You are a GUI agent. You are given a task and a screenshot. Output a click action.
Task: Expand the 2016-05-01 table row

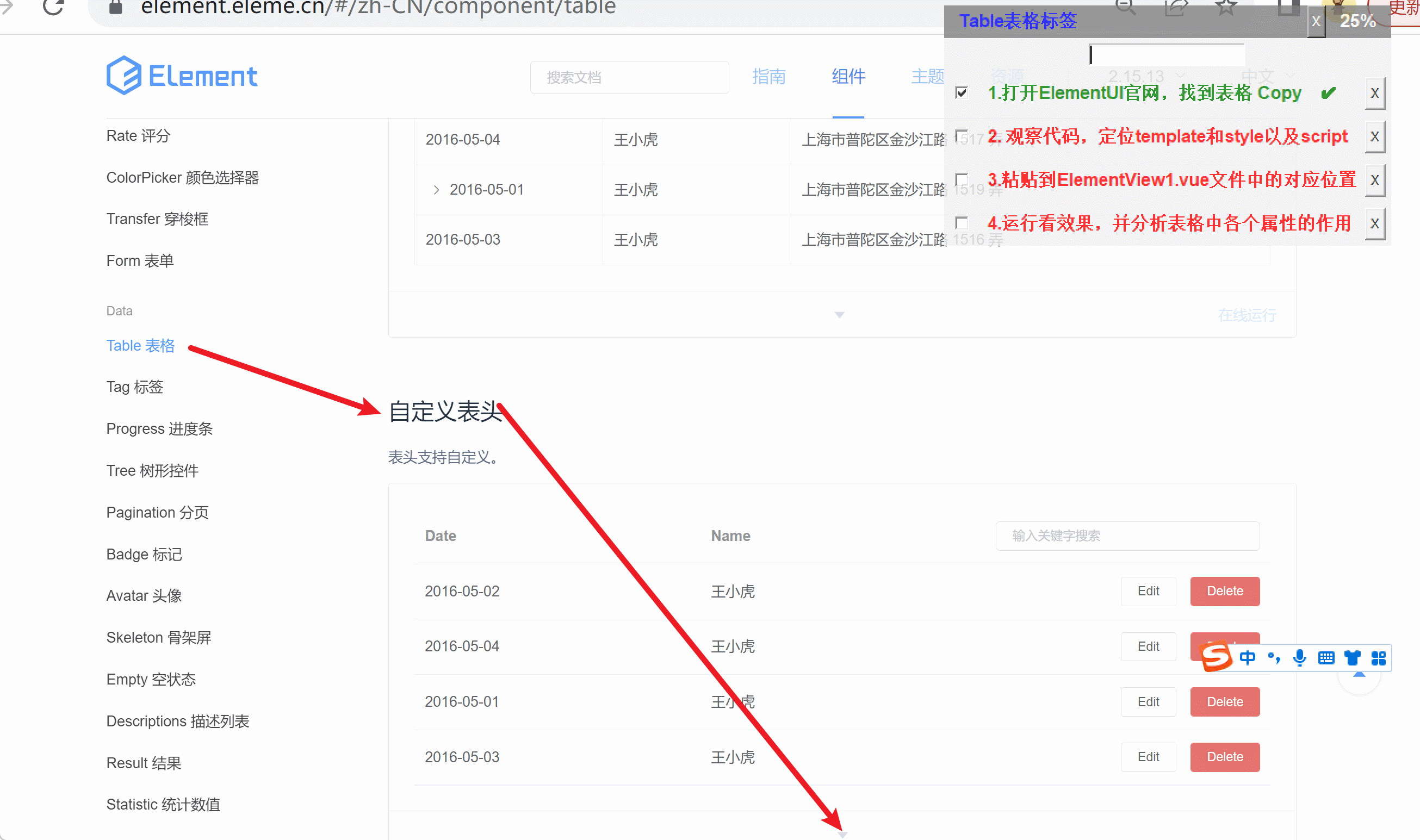[x=436, y=190]
